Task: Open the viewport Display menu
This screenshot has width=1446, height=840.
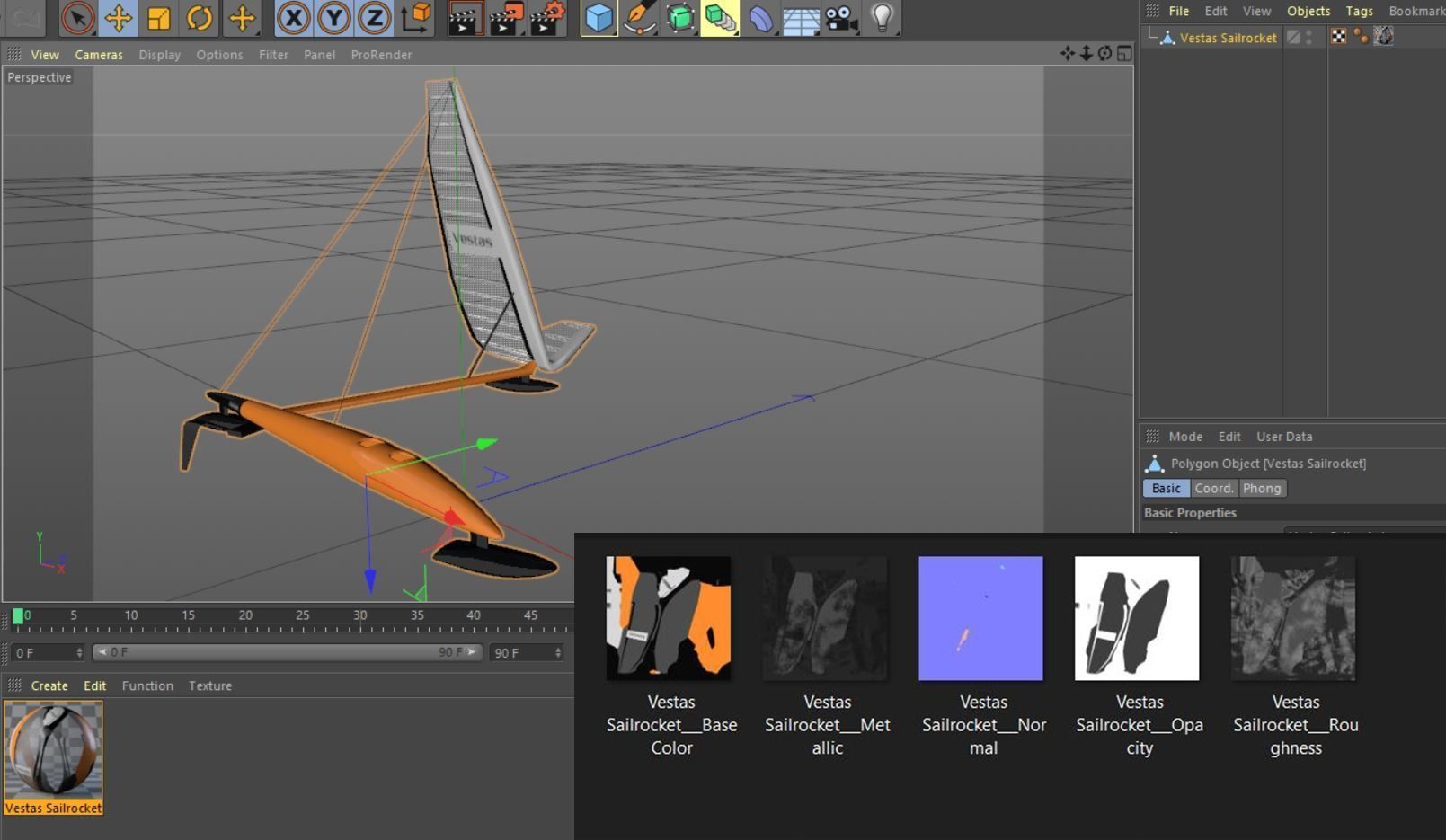Action: [x=159, y=55]
